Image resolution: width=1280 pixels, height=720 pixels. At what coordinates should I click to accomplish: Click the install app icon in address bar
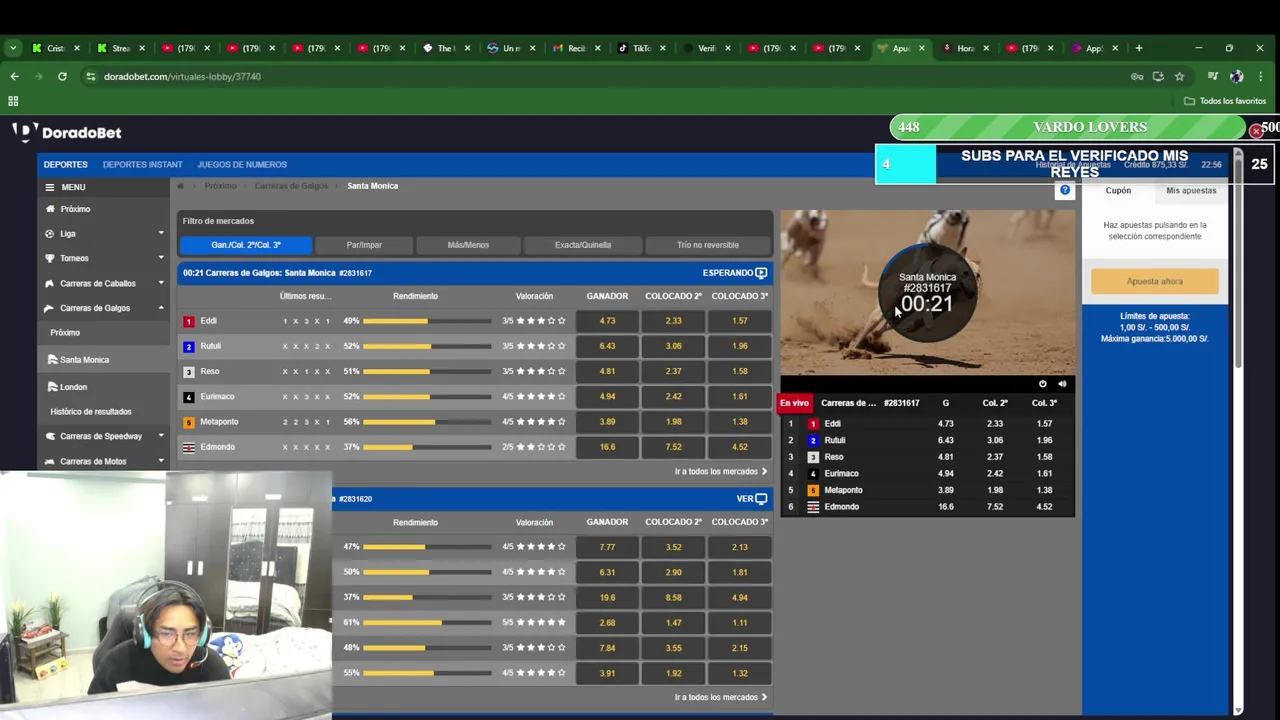point(1158,76)
